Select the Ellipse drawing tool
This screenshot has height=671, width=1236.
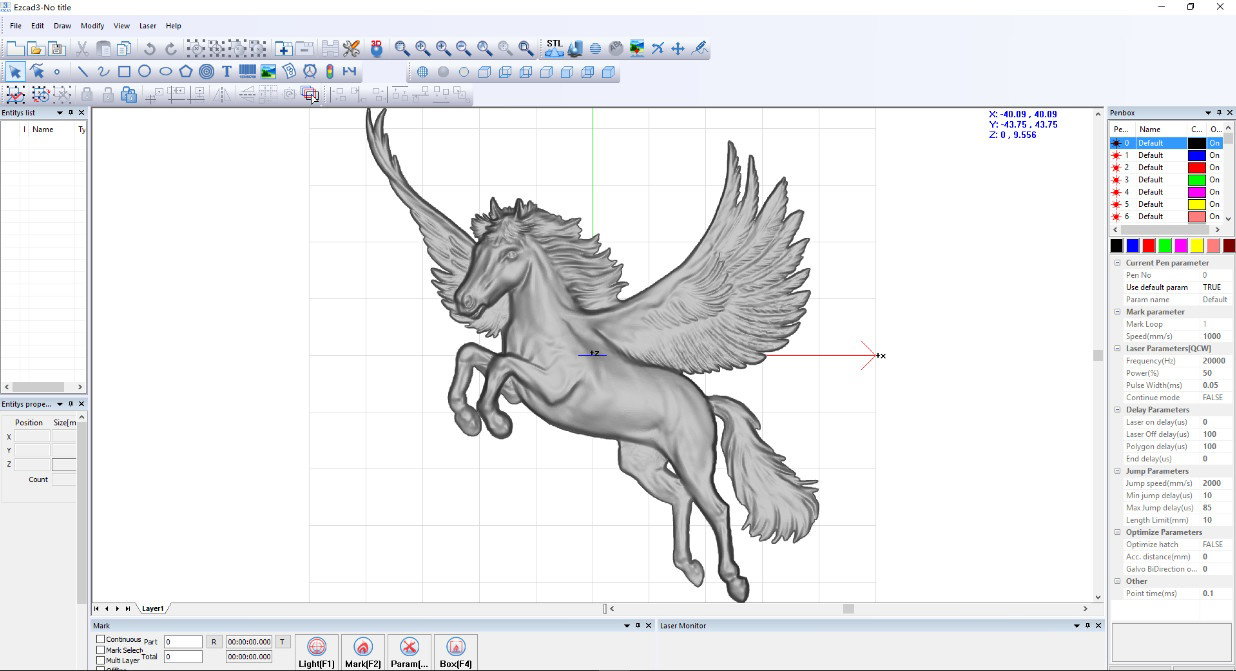tap(165, 71)
